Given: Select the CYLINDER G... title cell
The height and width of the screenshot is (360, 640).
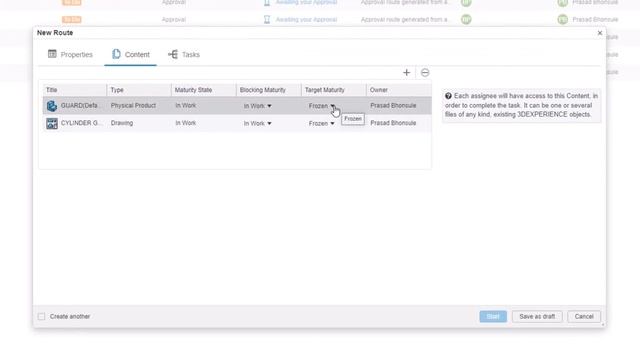Looking at the screenshot, I should [x=81, y=123].
